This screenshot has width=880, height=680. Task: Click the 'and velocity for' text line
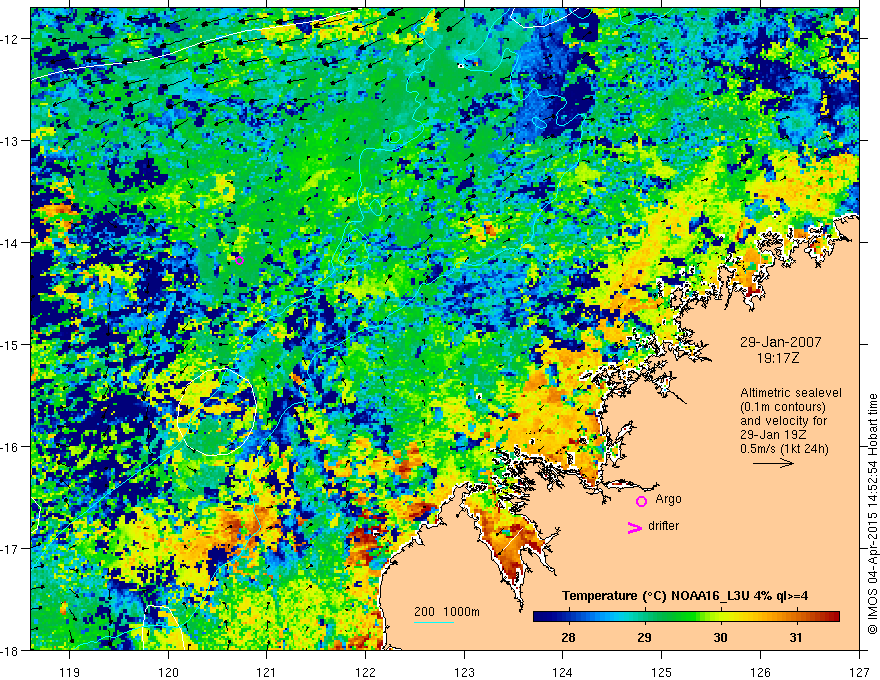[783, 421]
